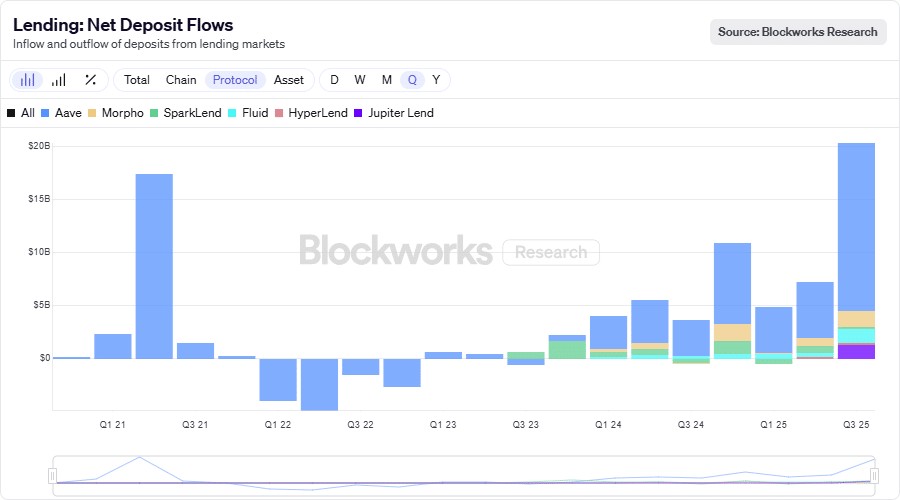
Task: Hide the SparkLend series in legend
Action: (186, 113)
